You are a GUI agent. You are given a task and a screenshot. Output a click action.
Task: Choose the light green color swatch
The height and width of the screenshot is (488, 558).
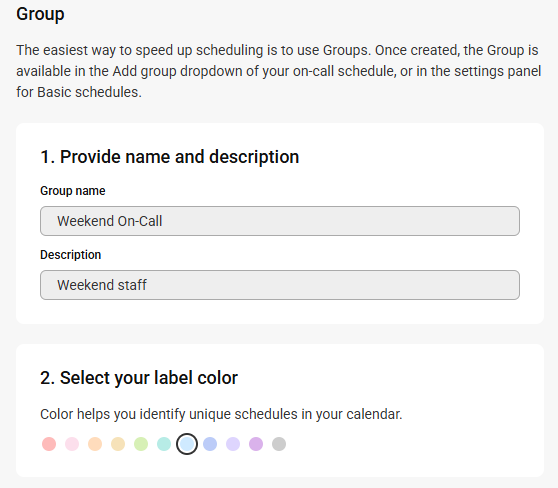[141, 444]
